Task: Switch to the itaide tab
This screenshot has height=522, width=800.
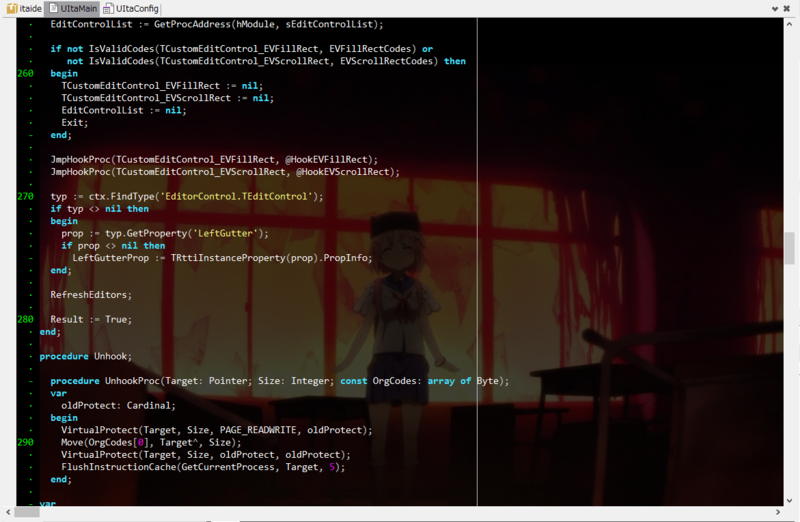Action: tap(23, 8)
